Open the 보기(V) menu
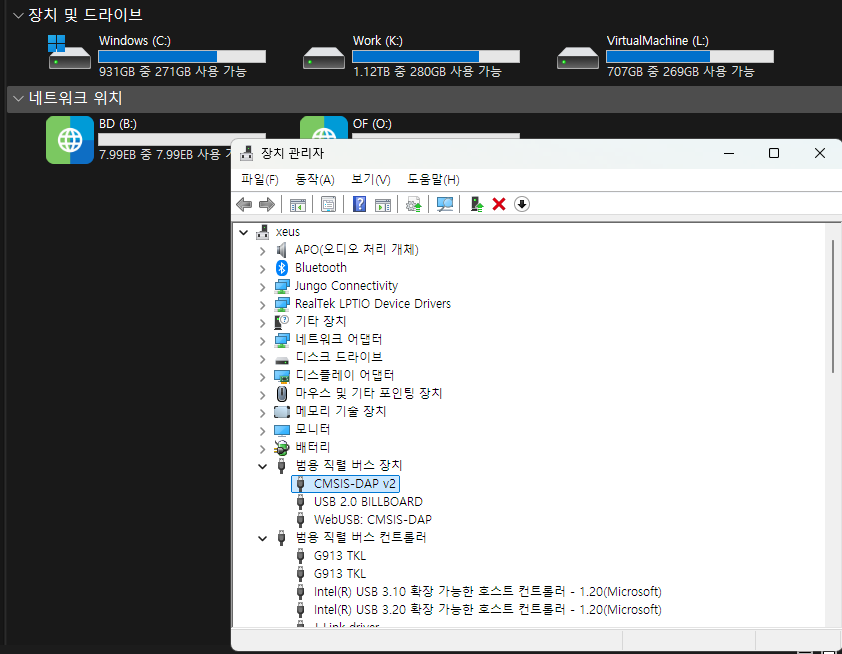This screenshot has width=842, height=654. [370, 179]
